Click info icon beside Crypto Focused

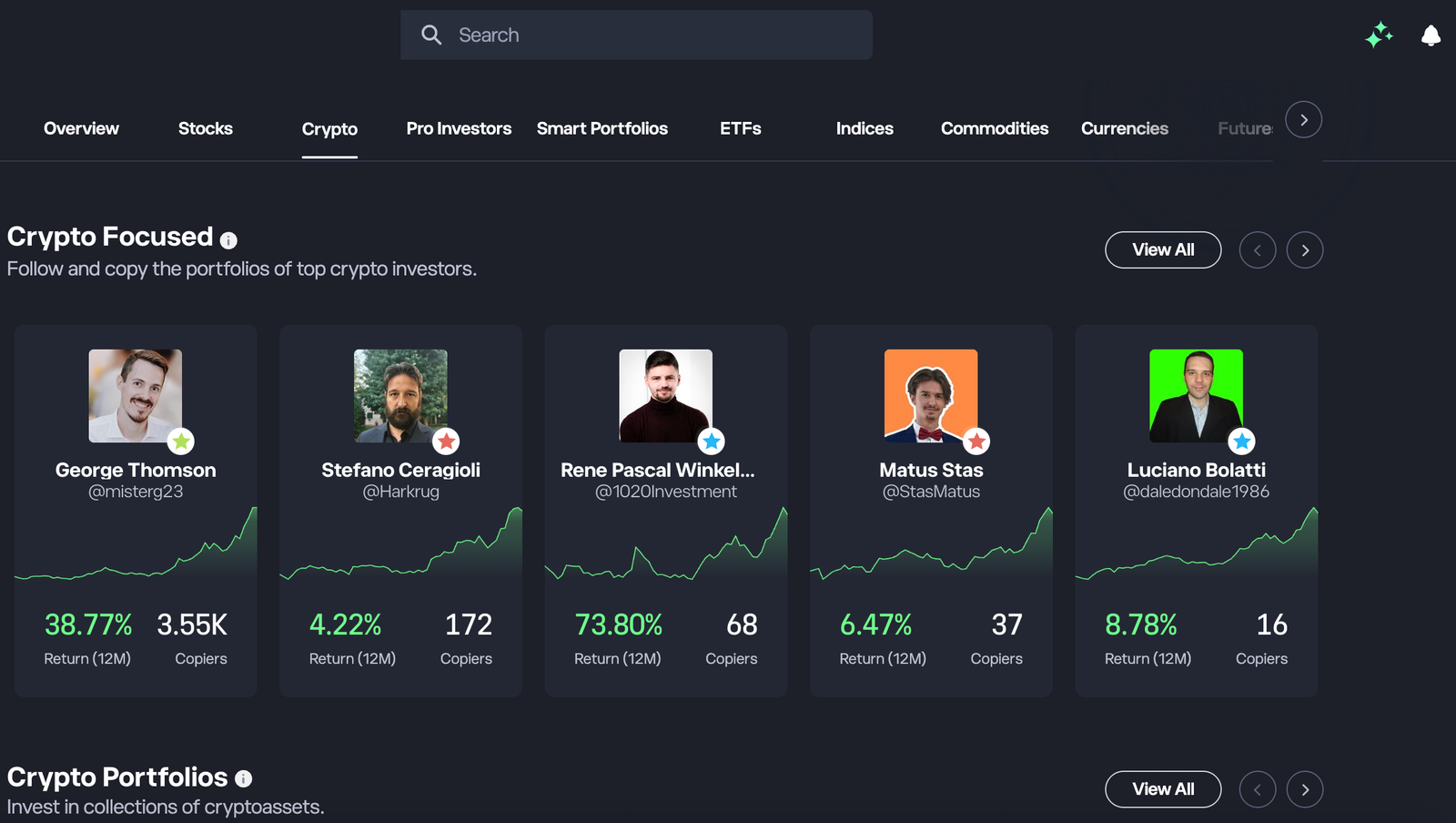[x=228, y=240]
